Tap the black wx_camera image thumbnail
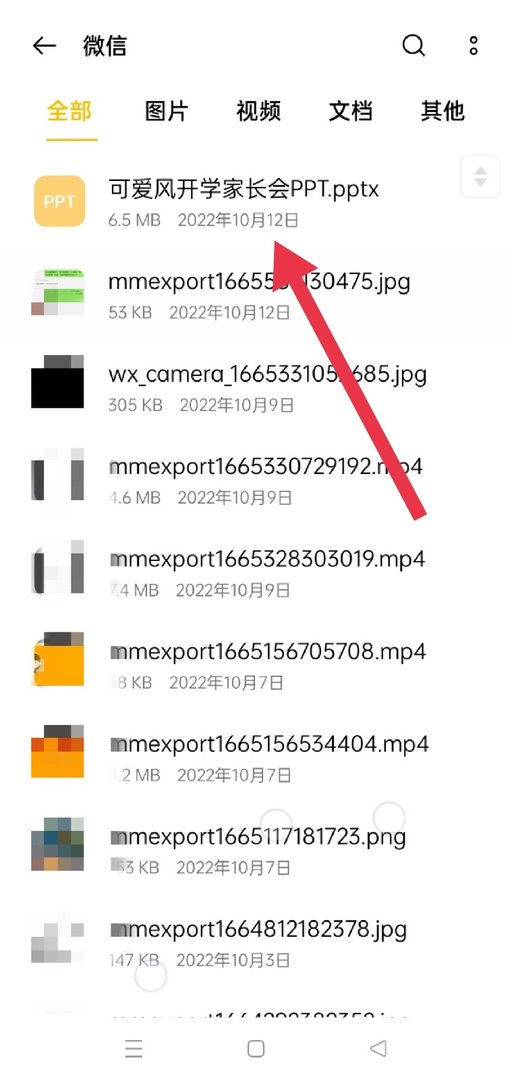 [58, 382]
